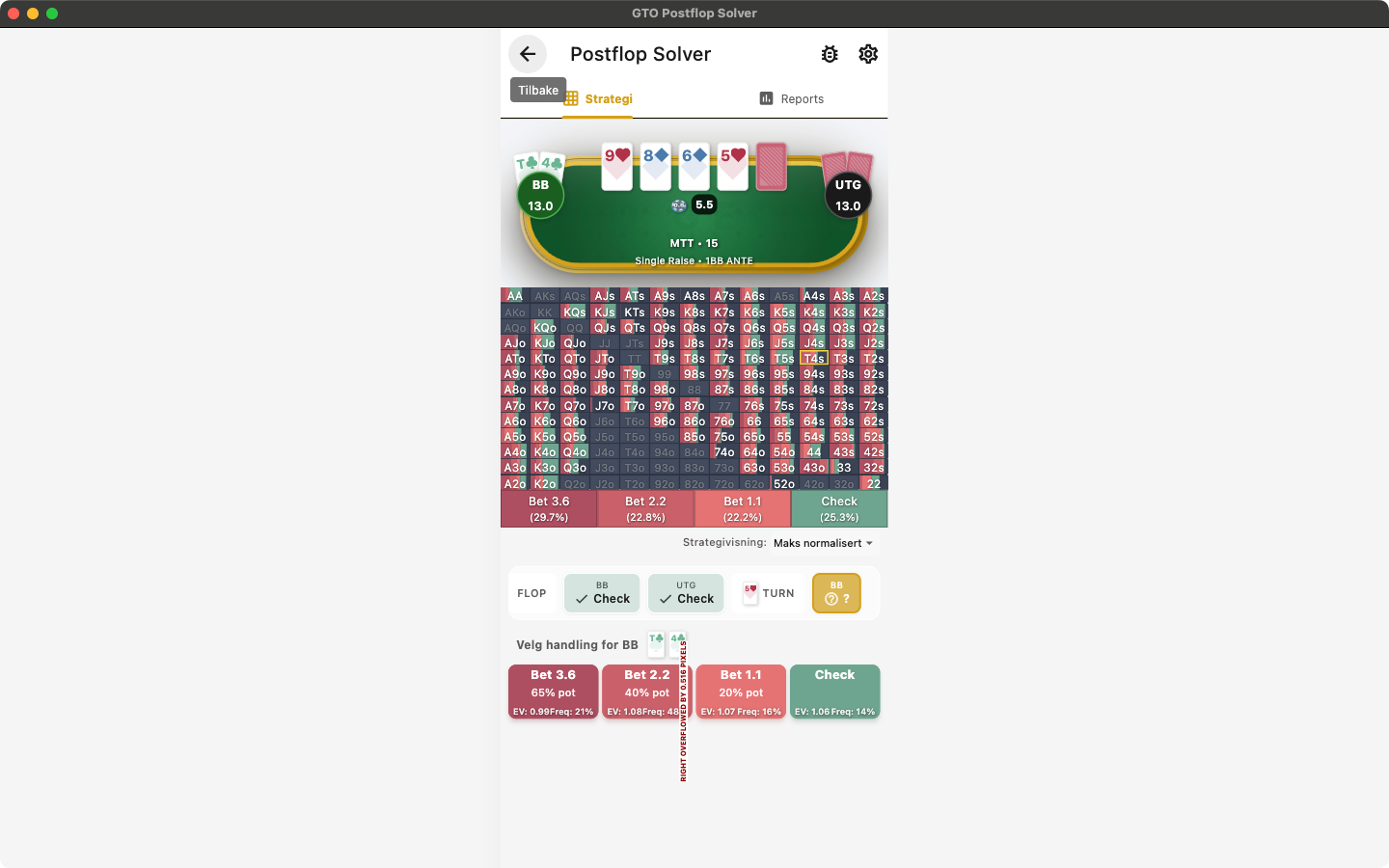This screenshot has height=868, width=1389.
Task: Choose Bet 2.2 40% pot action
Action: click(x=647, y=692)
